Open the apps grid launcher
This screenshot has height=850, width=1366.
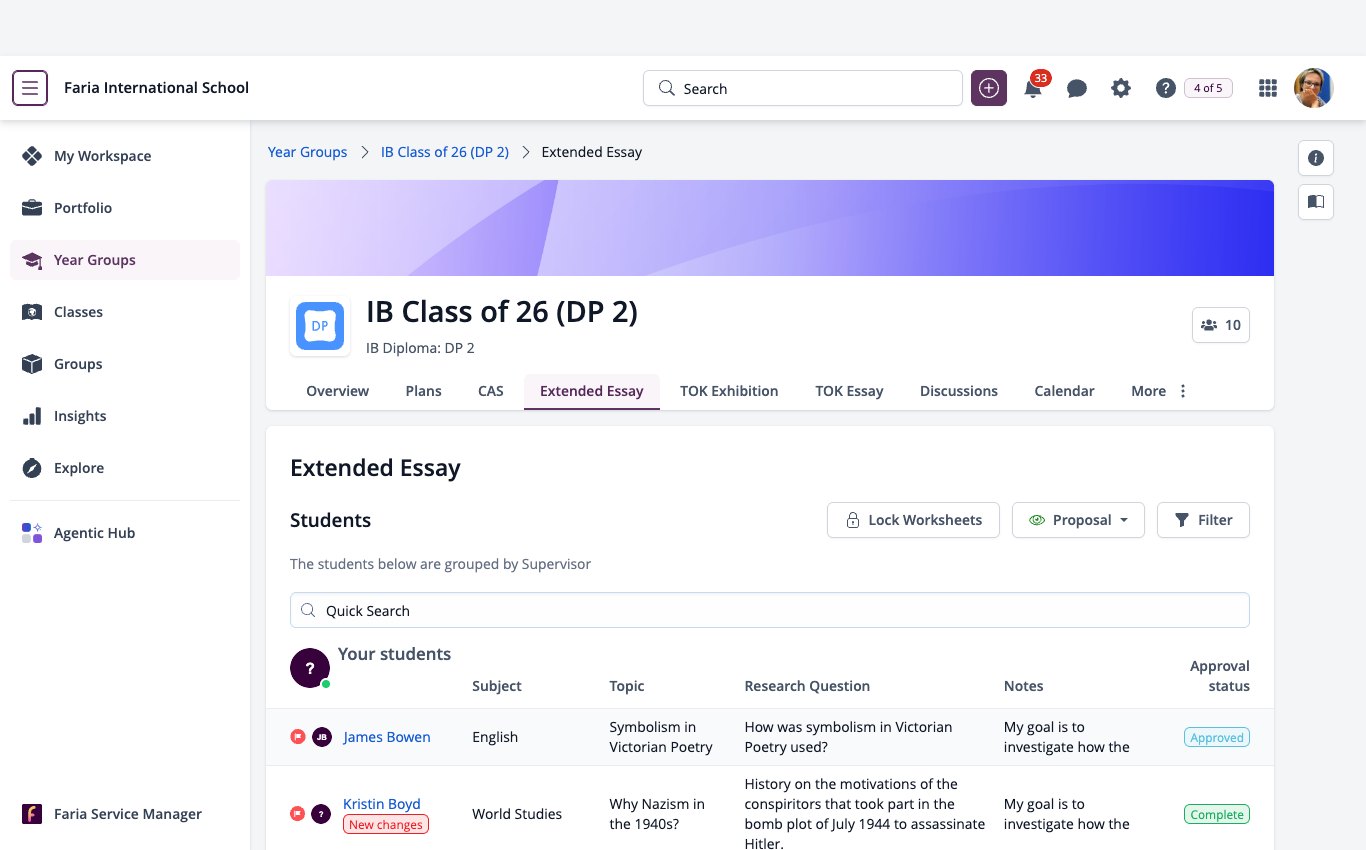pos(1268,88)
